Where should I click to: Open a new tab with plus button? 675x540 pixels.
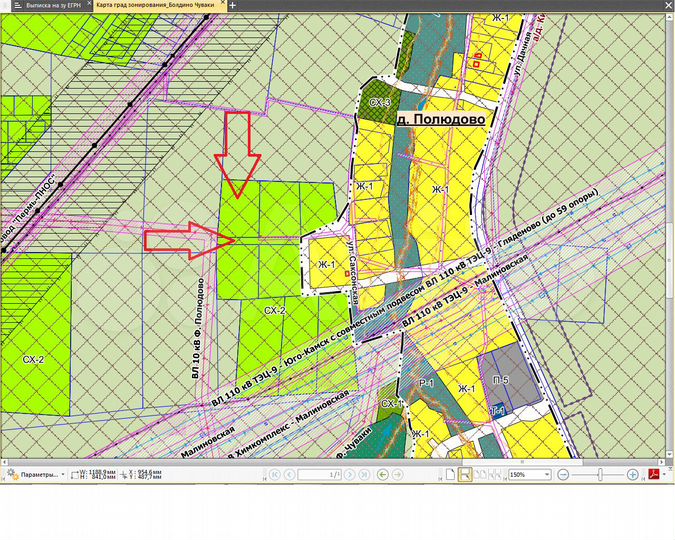(x=233, y=5)
